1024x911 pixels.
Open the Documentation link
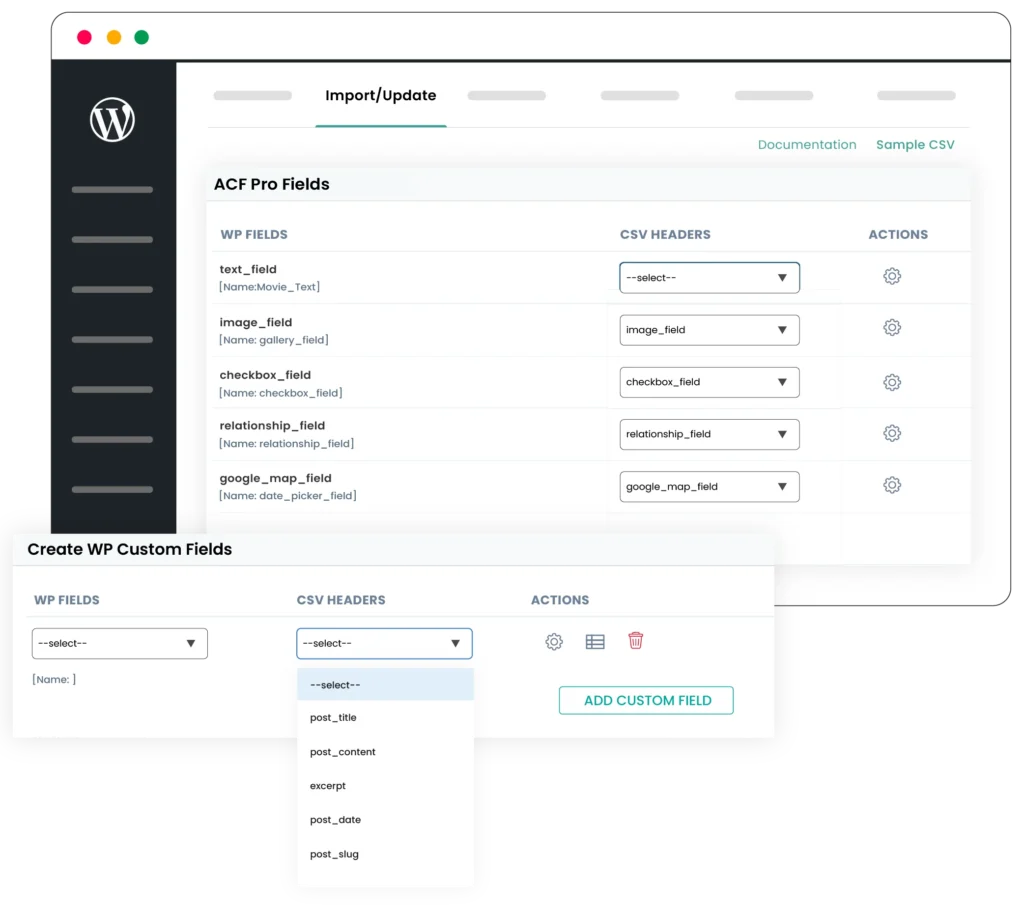[807, 144]
